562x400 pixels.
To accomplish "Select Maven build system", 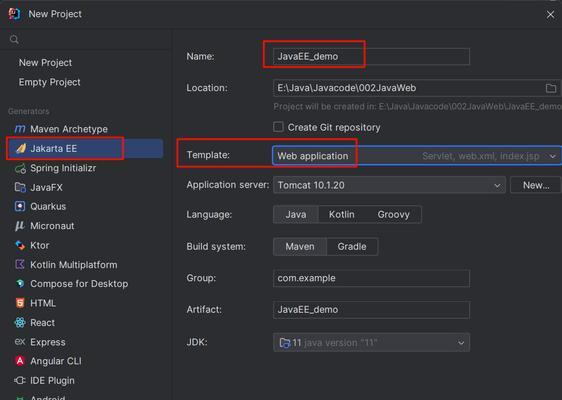I will [300, 247].
